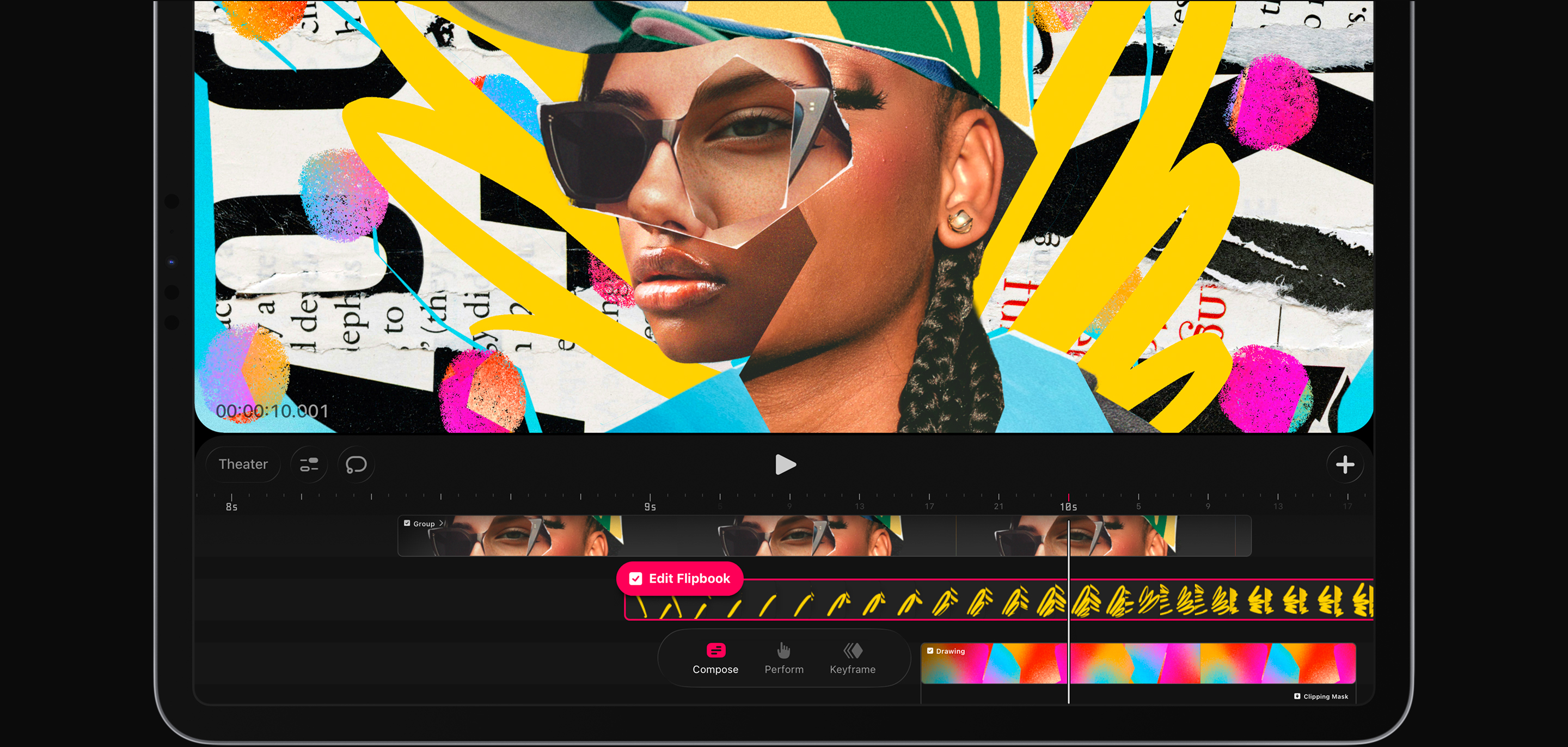Image resolution: width=1568 pixels, height=747 pixels.
Task: Click the Clipping Mask icon
Action: (x=1297, y=696)
